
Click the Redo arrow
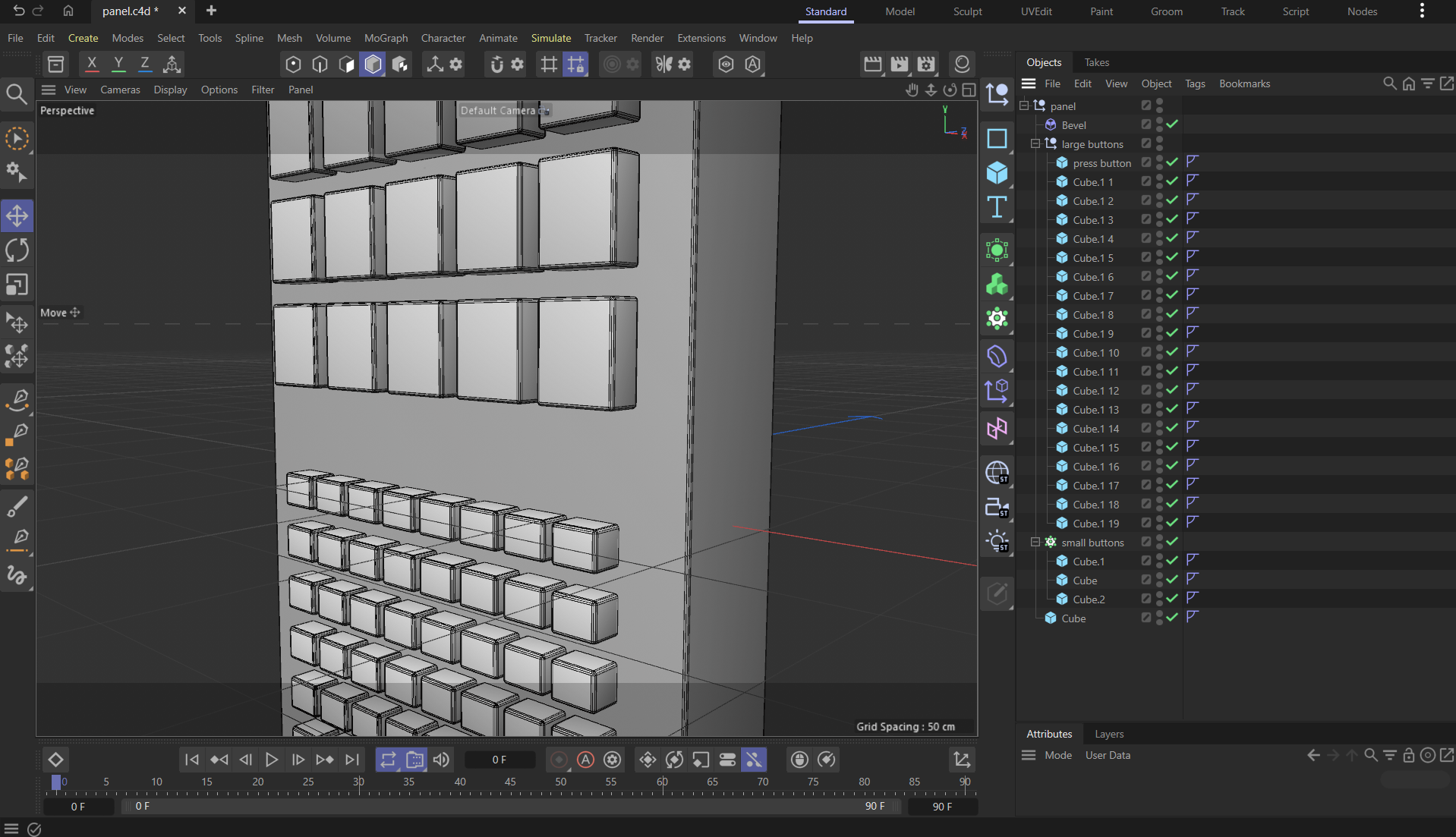coord(38,11)
